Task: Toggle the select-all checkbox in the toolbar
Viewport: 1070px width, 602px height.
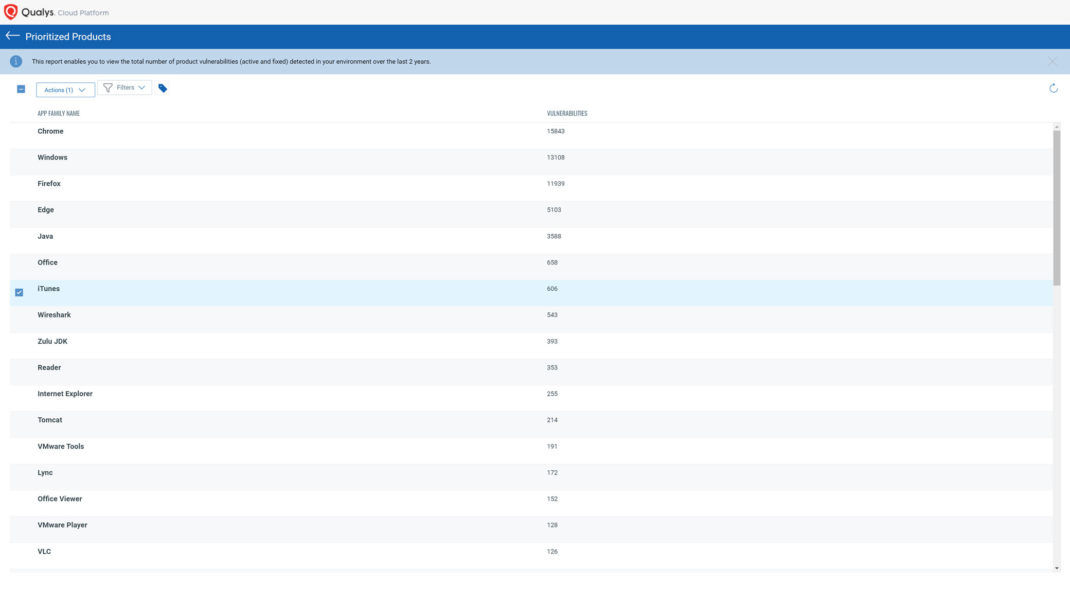Action: tap(21, 89)
